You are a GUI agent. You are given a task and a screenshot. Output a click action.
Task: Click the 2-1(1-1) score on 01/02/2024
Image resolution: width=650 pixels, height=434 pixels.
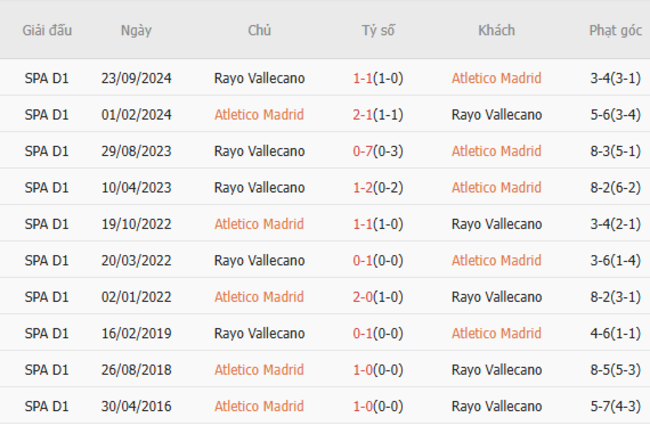tap(378, 115)
